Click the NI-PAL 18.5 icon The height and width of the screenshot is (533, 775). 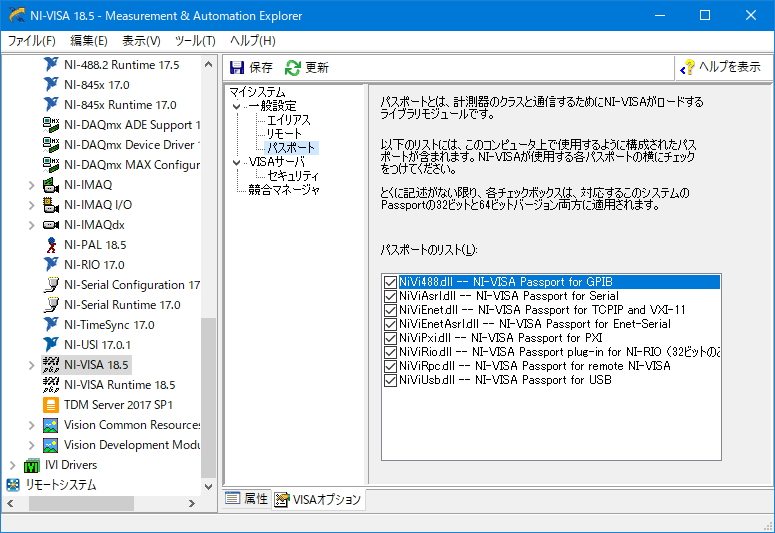[51, 245]
